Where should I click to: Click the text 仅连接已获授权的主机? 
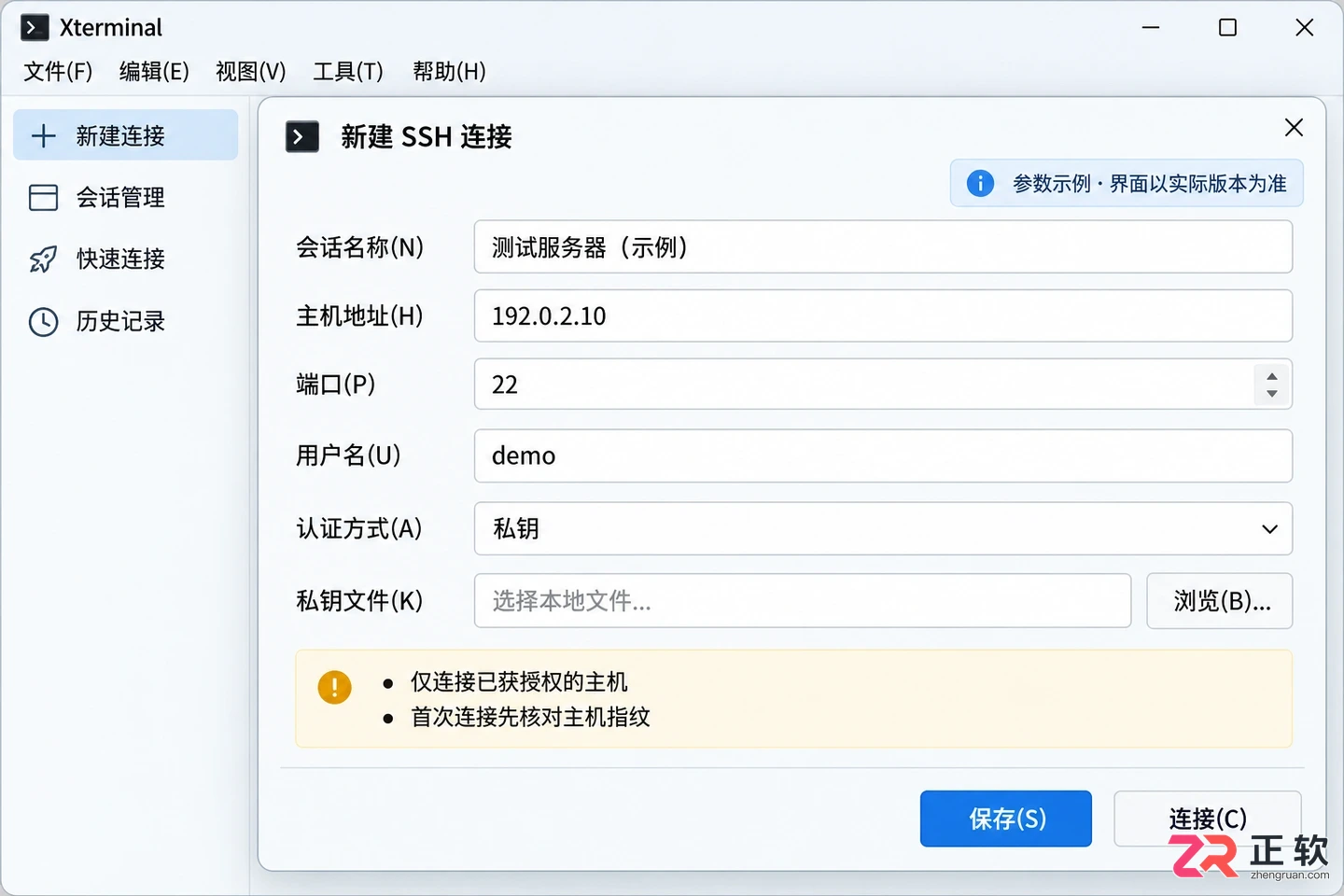[x=519, y=682]
